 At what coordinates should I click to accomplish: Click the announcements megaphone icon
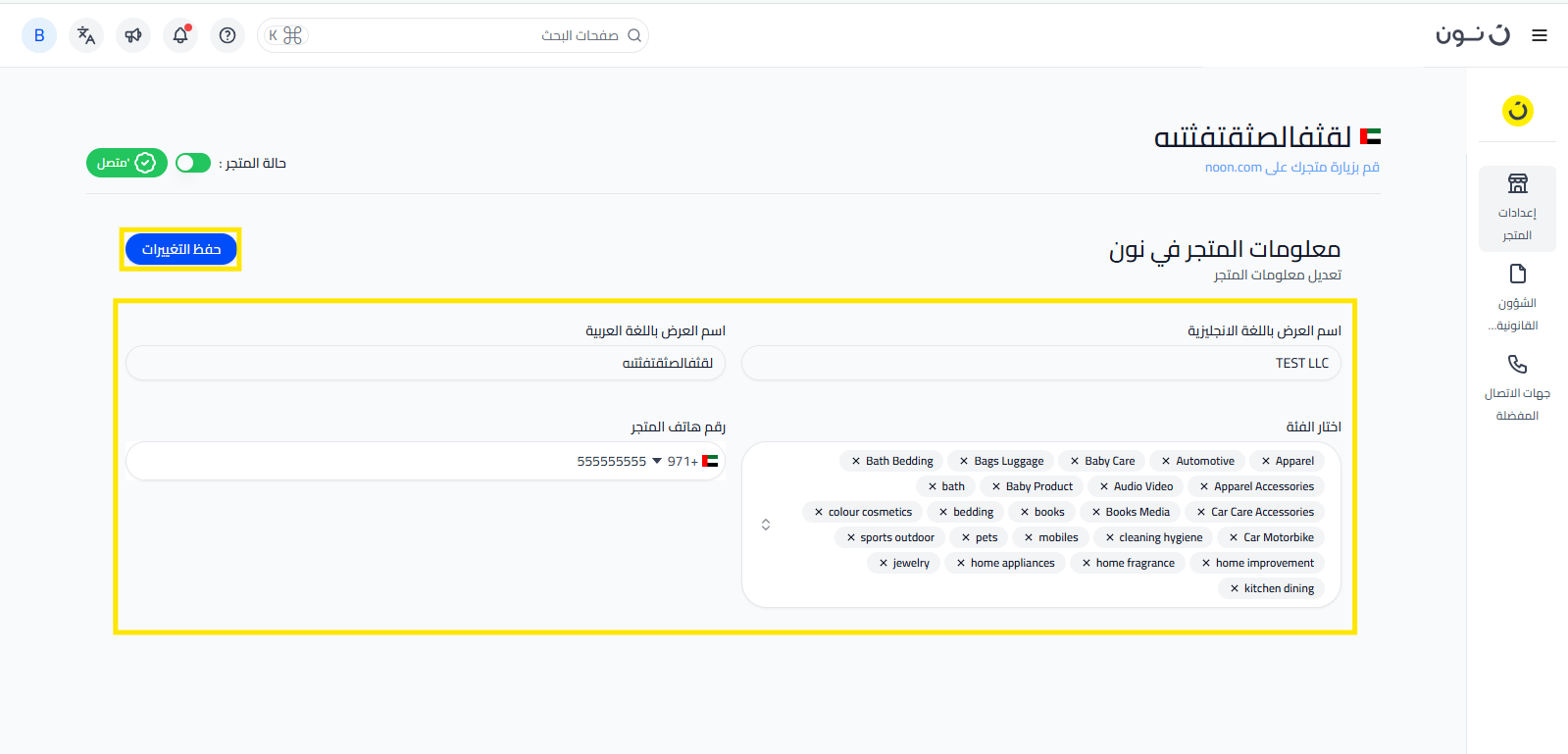coord(133,35)
